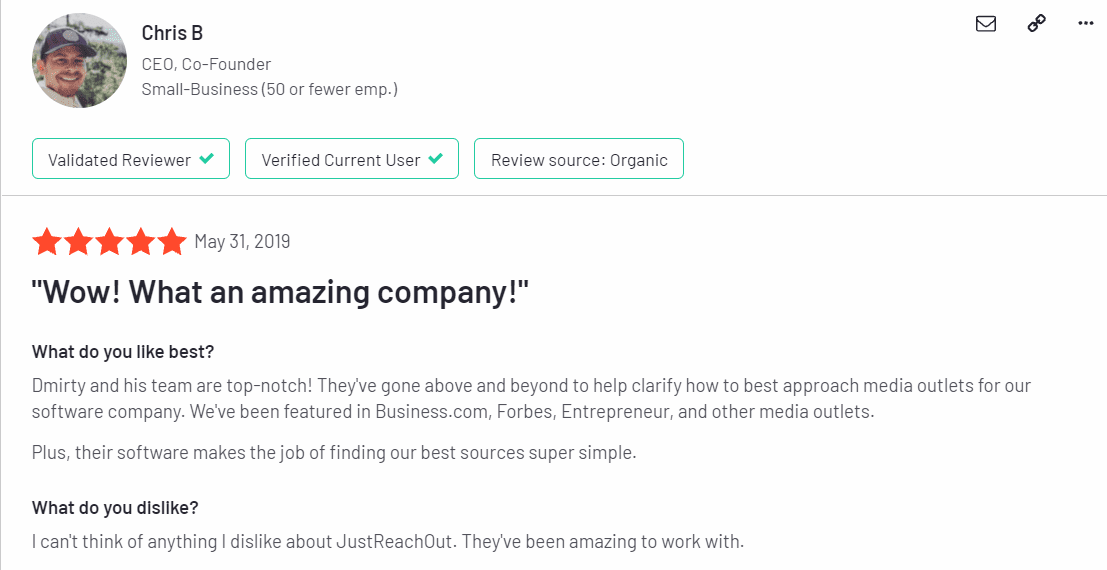Click the third orange rating star
This screenshot has height=570, width=1107.
pos(109,242)
